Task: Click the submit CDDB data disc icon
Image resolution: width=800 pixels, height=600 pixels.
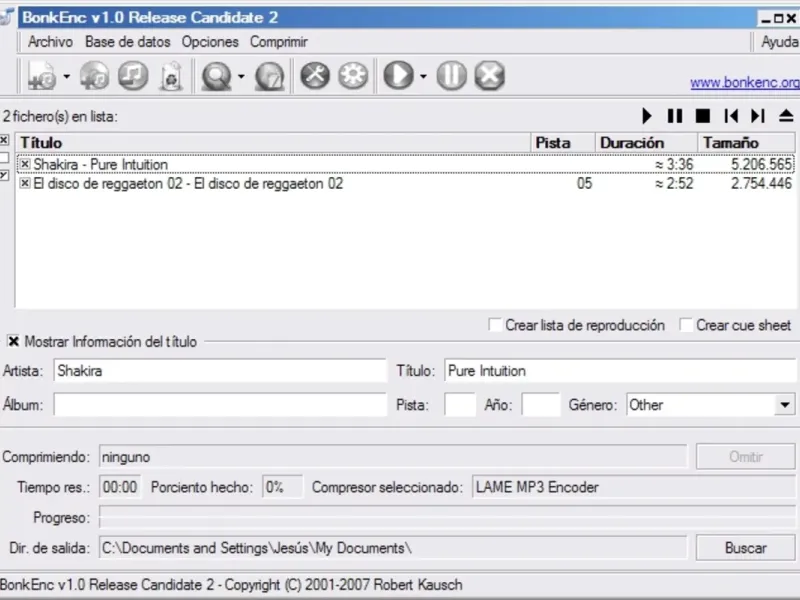Action: pyautogui.click(x=269, y=76)
